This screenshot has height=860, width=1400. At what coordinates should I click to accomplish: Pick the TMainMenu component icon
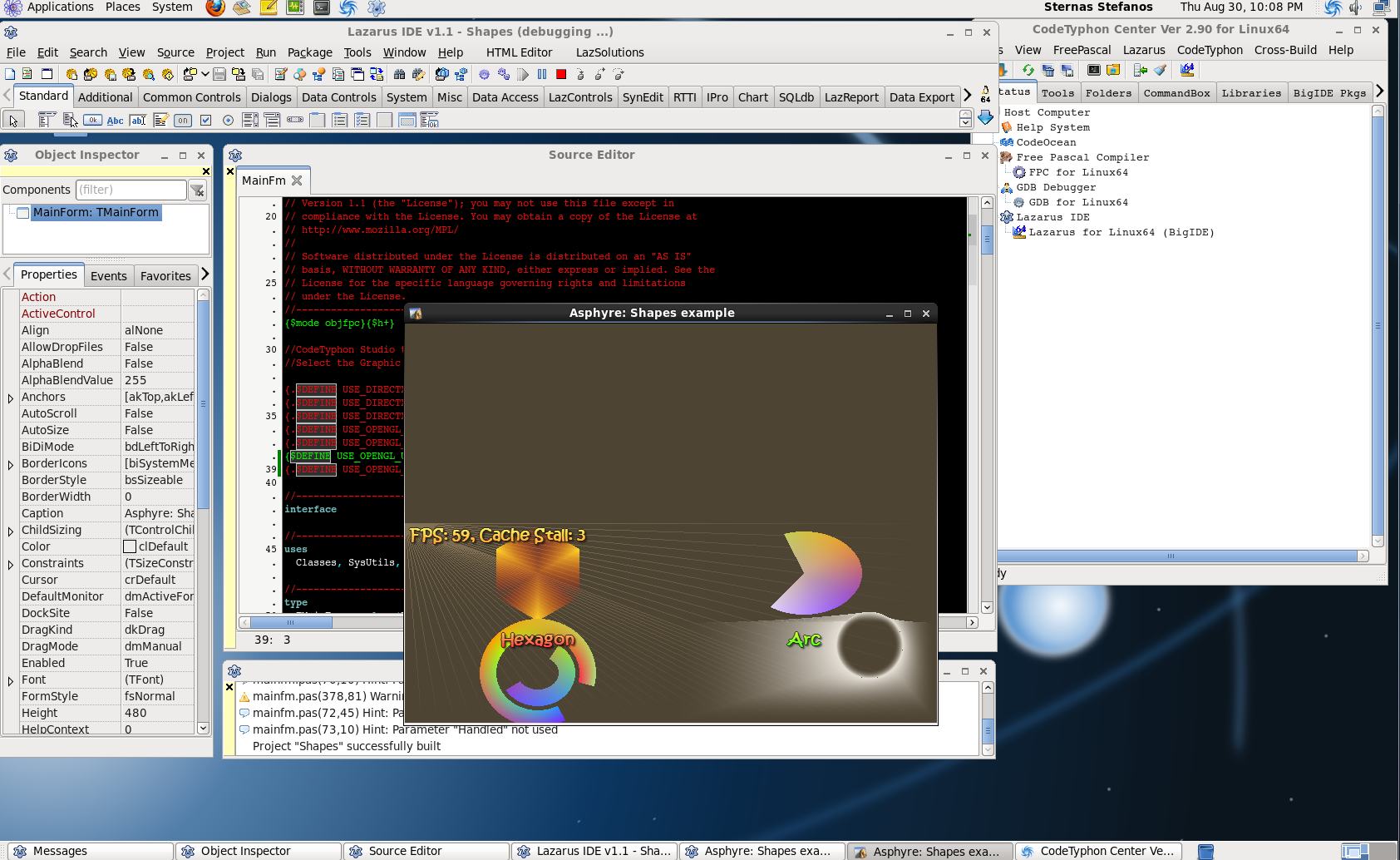(x=47, y=120)
